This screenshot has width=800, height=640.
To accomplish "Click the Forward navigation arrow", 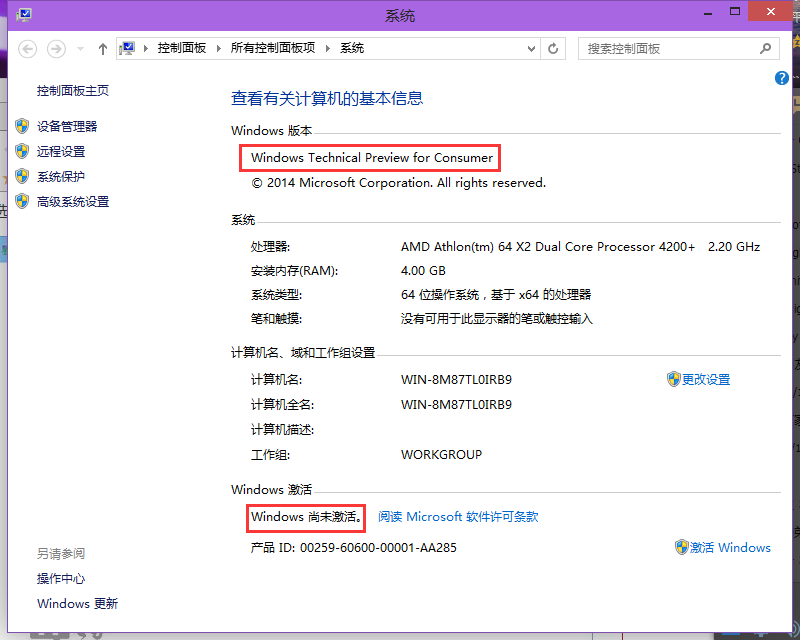I will (x=57, y=48).
